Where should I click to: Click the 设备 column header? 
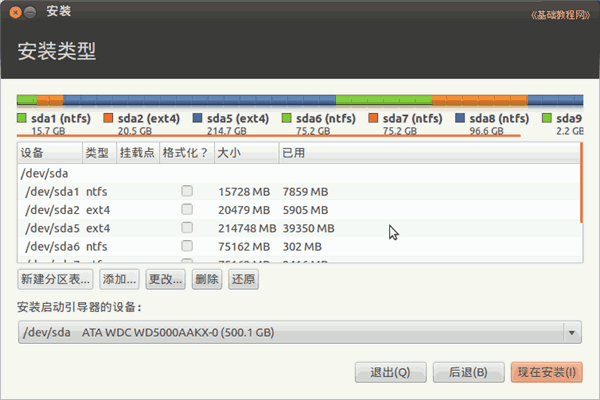tap(50, 153)
